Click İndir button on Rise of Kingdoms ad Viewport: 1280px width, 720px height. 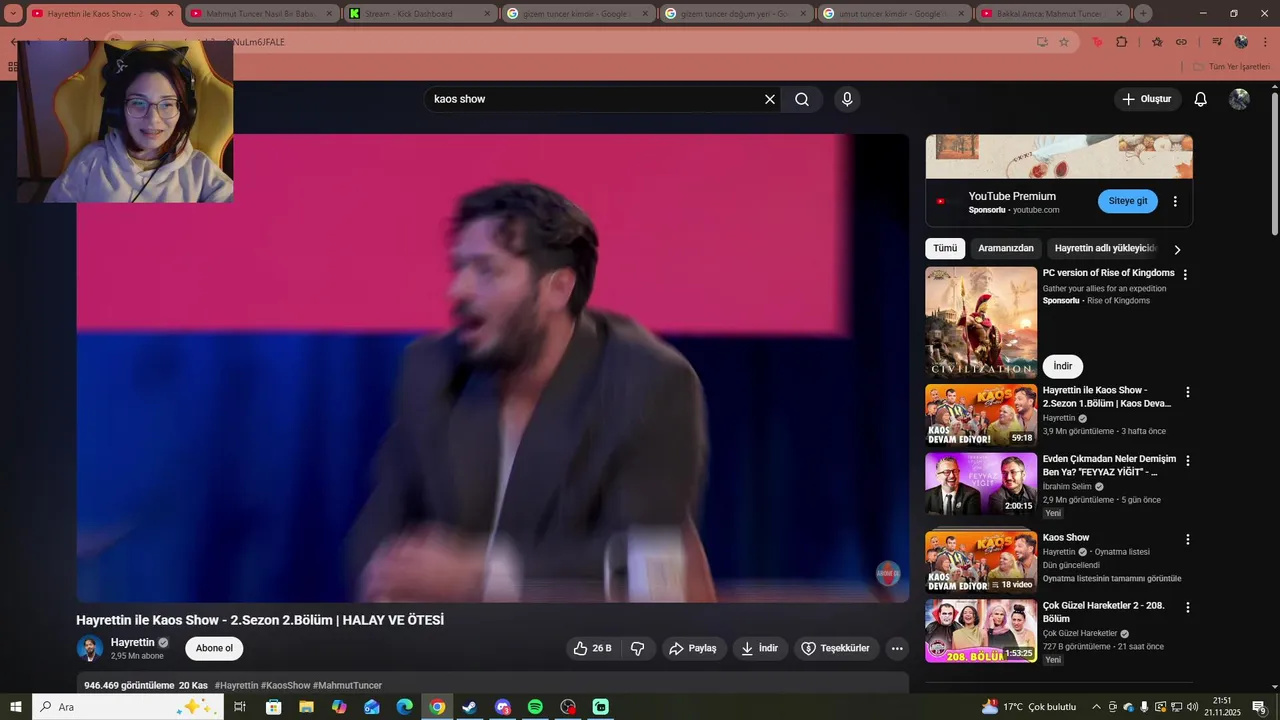coord(1062,366)
